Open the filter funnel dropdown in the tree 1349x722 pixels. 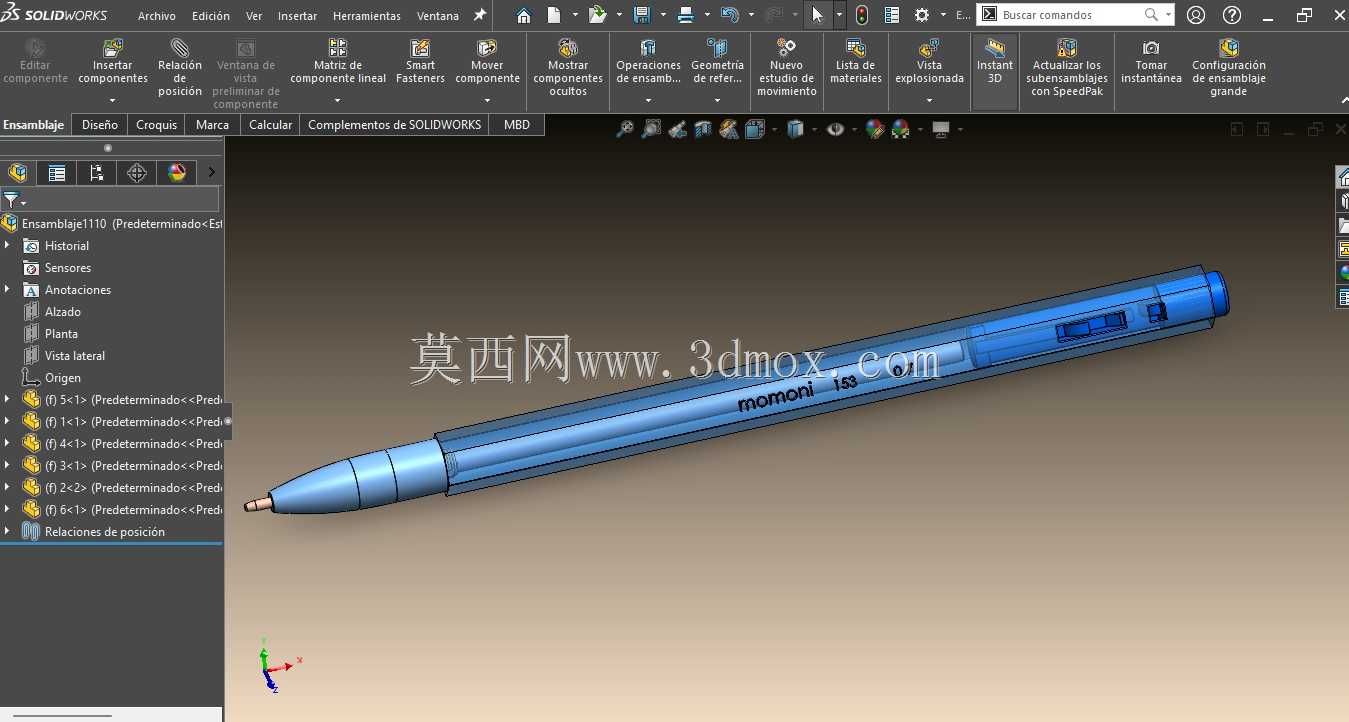point(14,200)
